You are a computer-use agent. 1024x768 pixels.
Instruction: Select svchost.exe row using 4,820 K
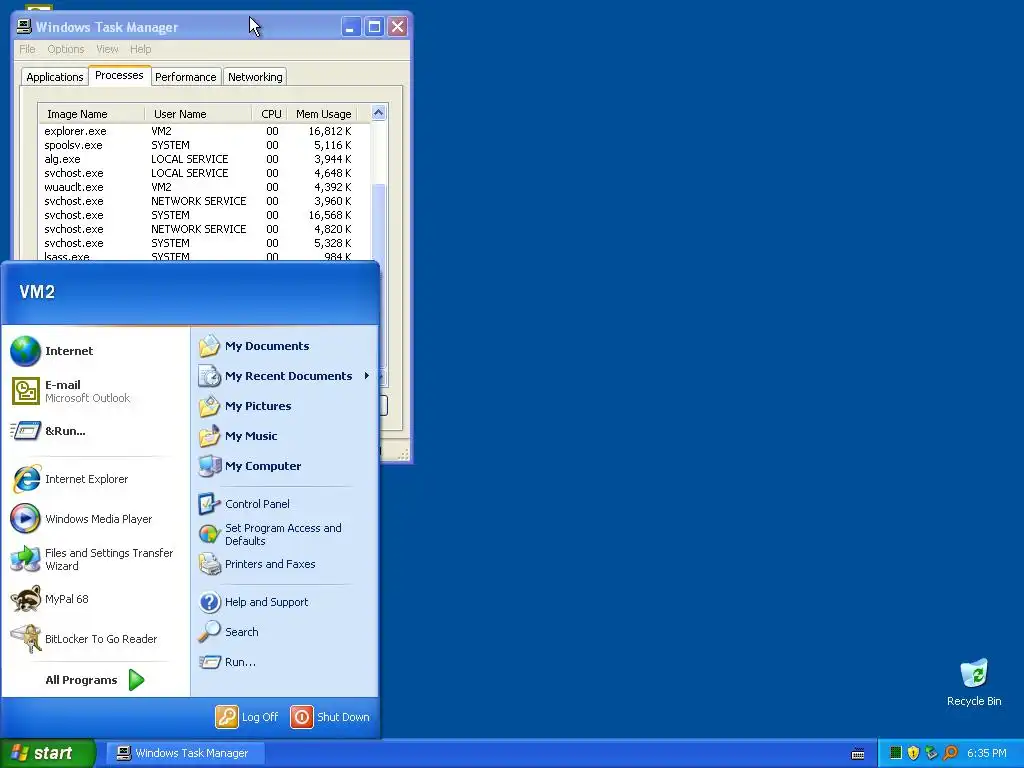pyautogui.click(x=204, y=229)
